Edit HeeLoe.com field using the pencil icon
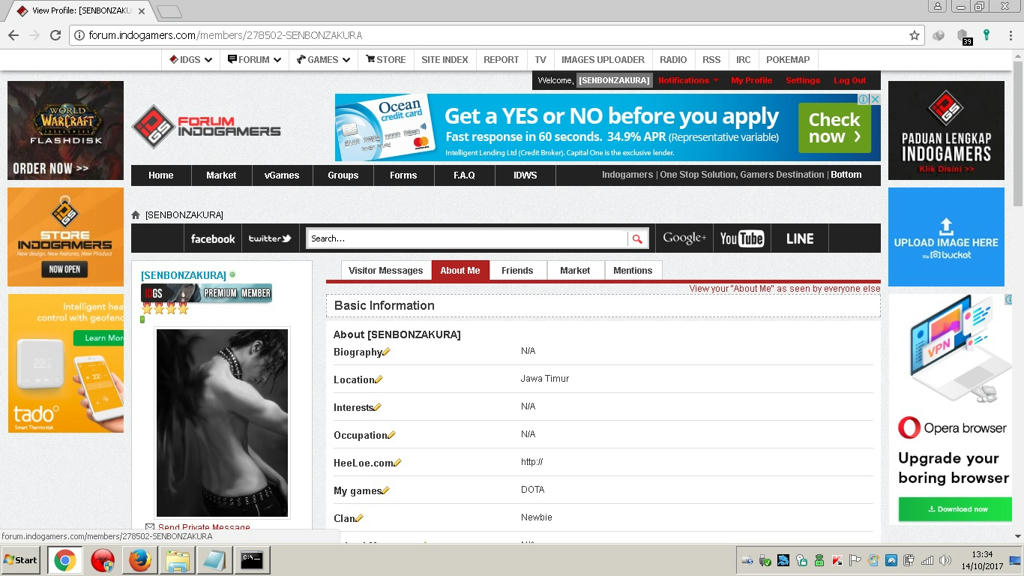1024x576 pixels. click(397, 463)
